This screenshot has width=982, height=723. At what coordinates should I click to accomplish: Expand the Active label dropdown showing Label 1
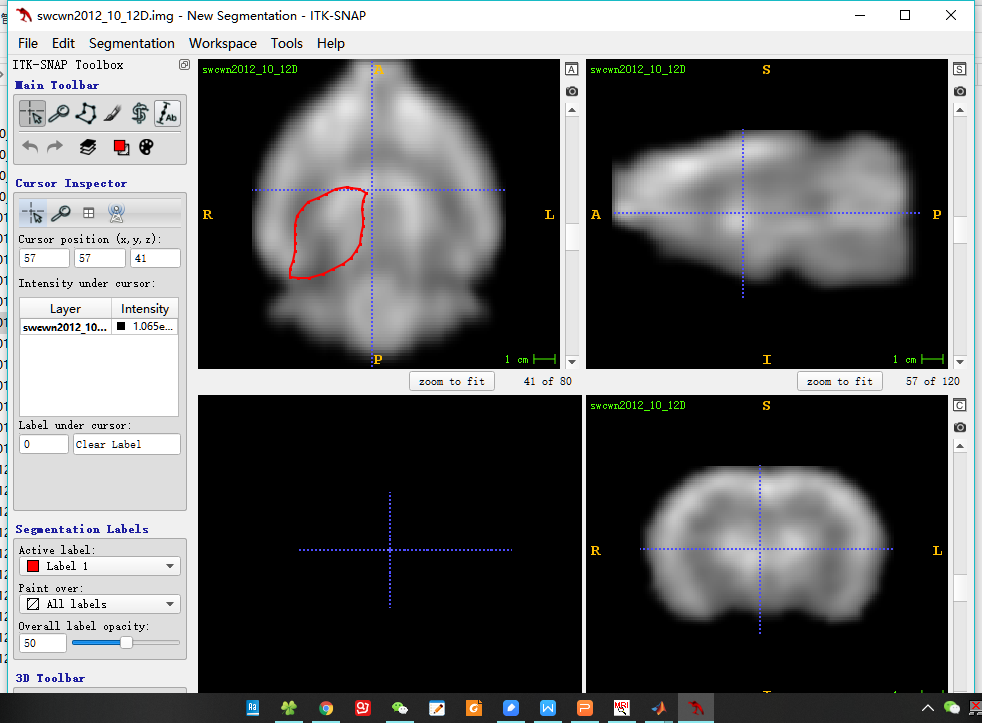100,566
